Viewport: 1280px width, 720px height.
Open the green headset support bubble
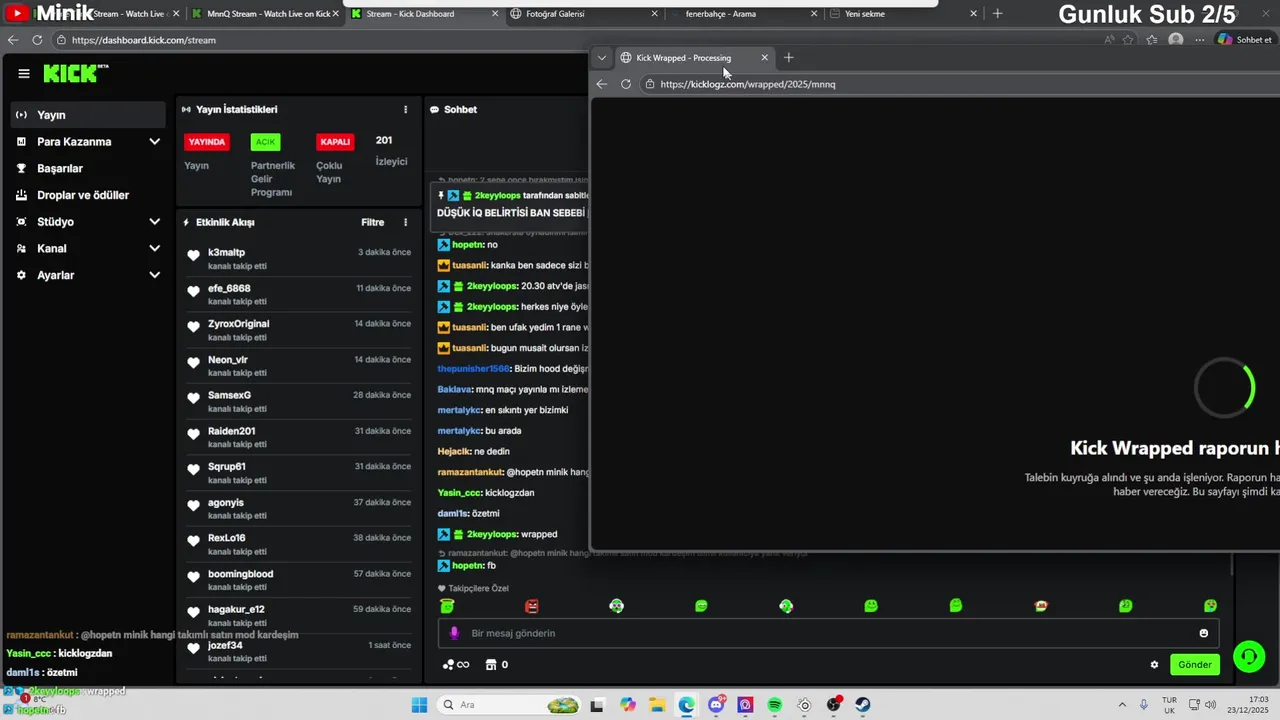[1249, 656]
